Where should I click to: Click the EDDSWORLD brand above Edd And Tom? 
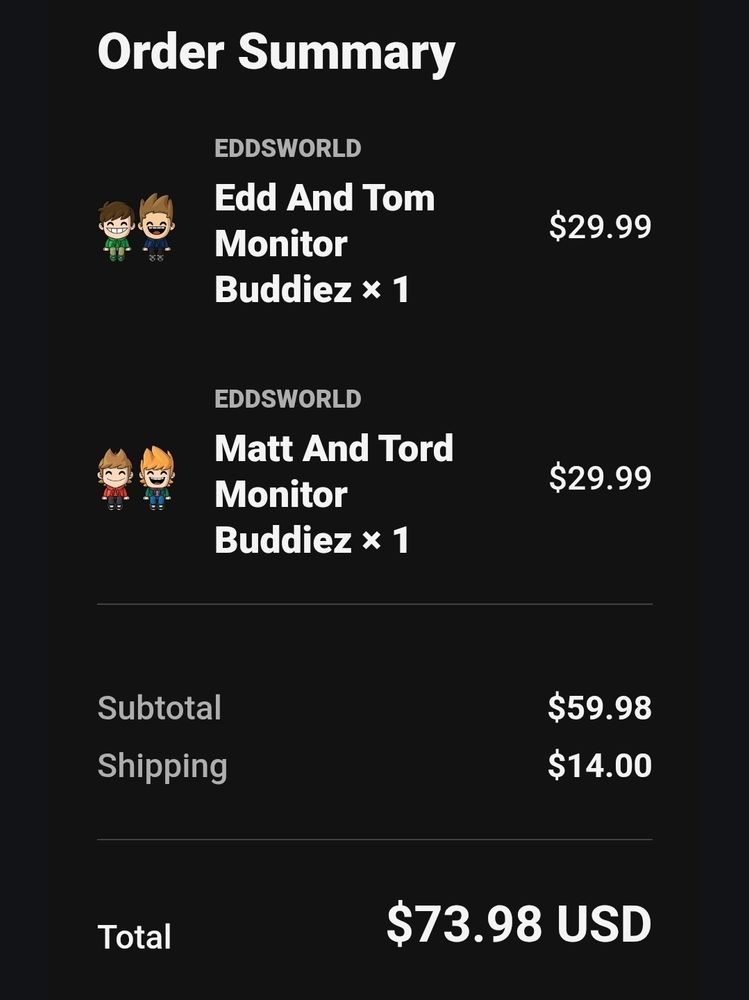click(x=288, y=149)
